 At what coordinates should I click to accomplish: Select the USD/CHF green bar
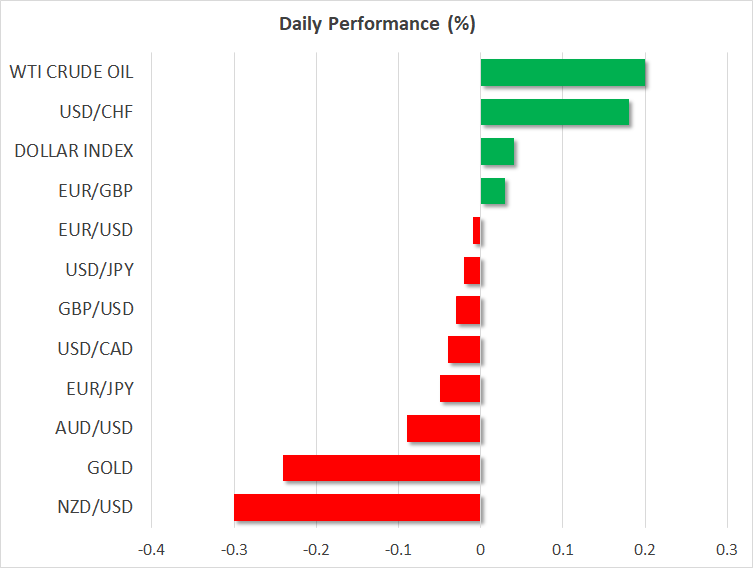(x=555, y=112)
